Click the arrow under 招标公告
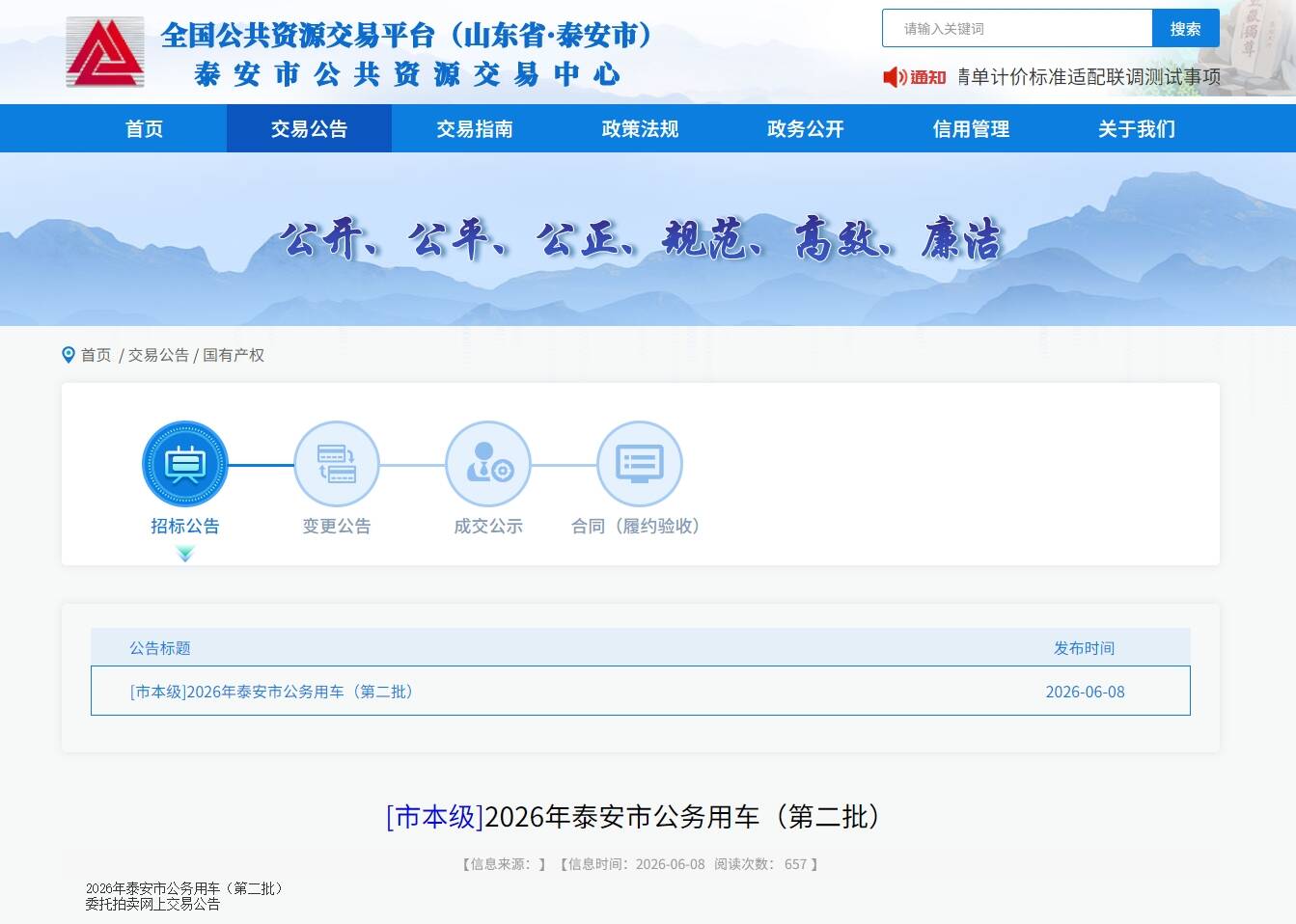Viewport: 1296px width, 924px height. (185, 554)
